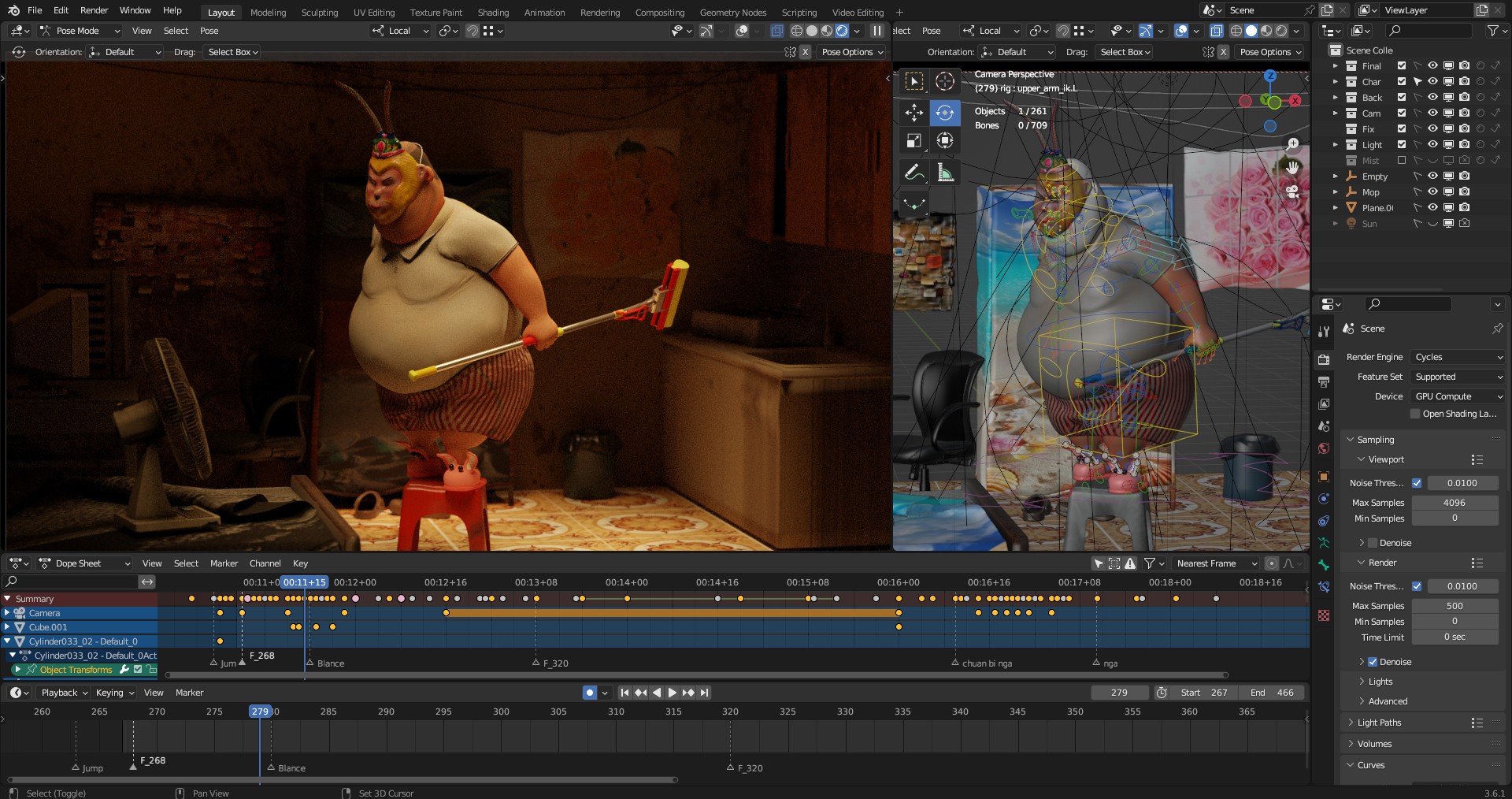Click the F_320 marker in timeline
This screenshot has height=799, width=1512.
pyautogui.click(x=730, y=767)
